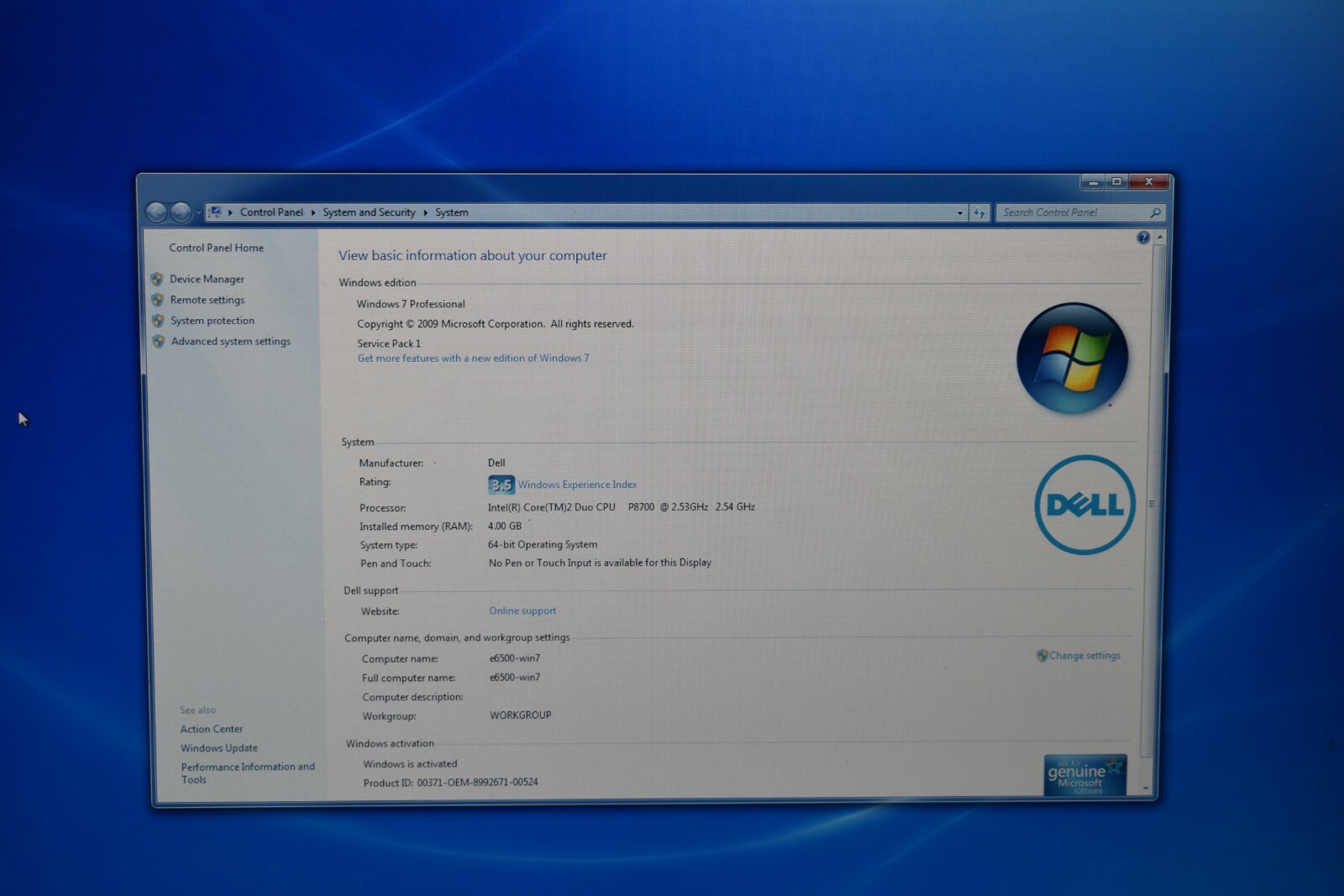1344x896 pixels.
Task: Select Control Panel breadcrumb in address bar
Action: 271,212
